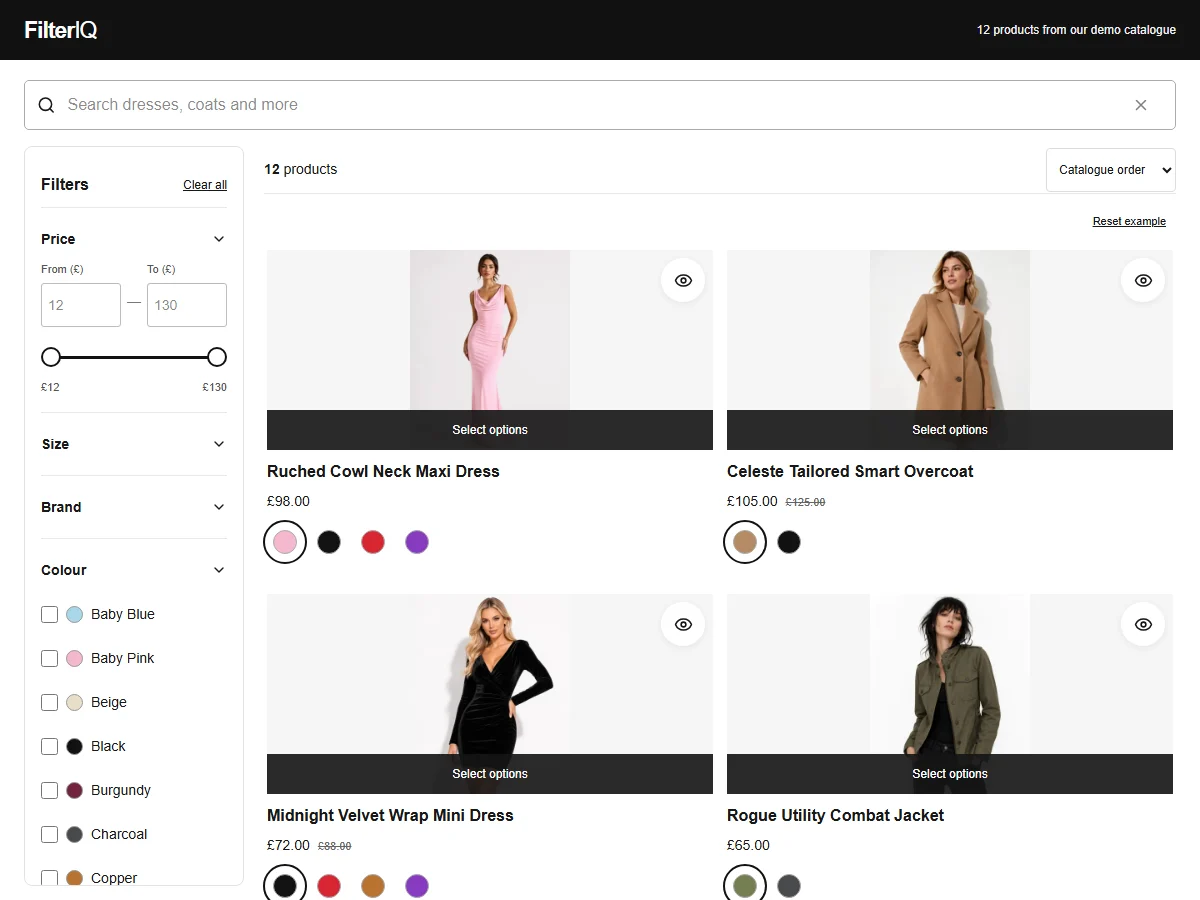Select the Burgundy colour checkbox
Screen dimensions: 1200x900
tap(49, 790)
